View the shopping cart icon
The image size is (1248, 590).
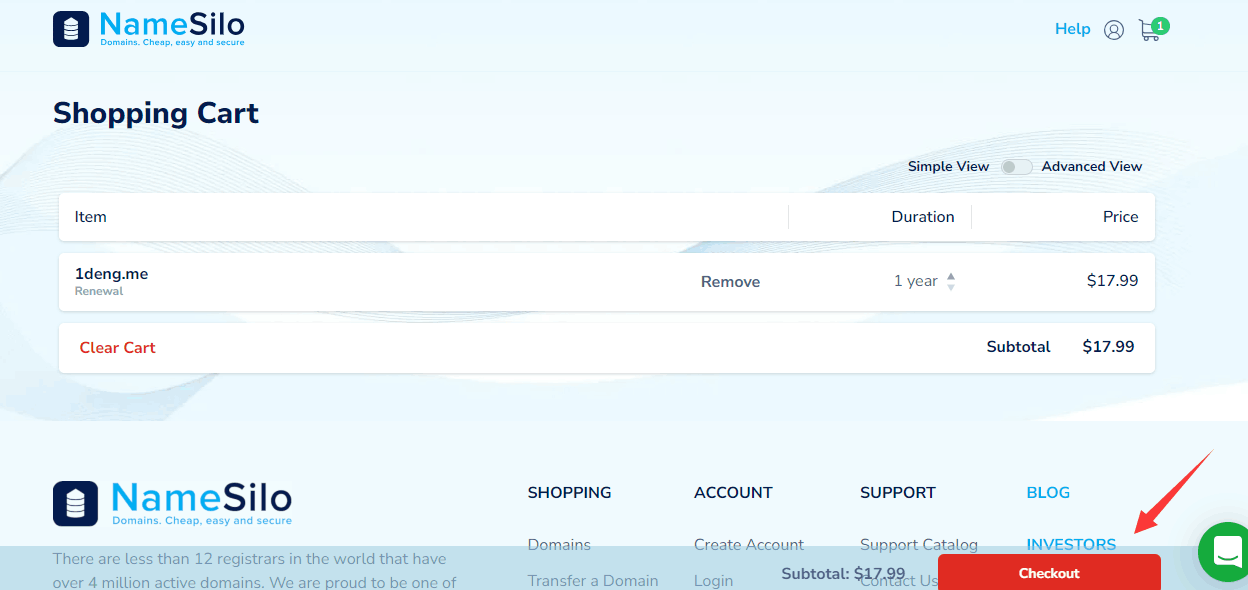pyautogui.click(x=1149, y=30)
